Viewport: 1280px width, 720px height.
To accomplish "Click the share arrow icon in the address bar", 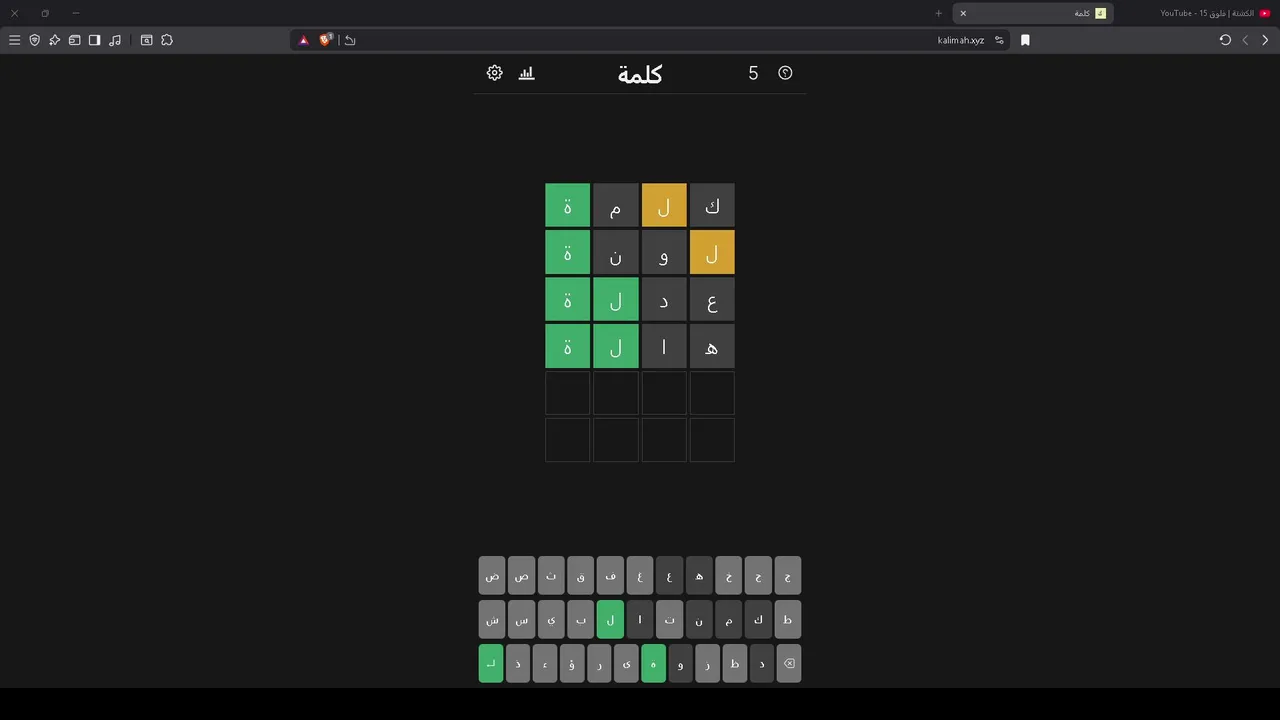I will 350,40.
